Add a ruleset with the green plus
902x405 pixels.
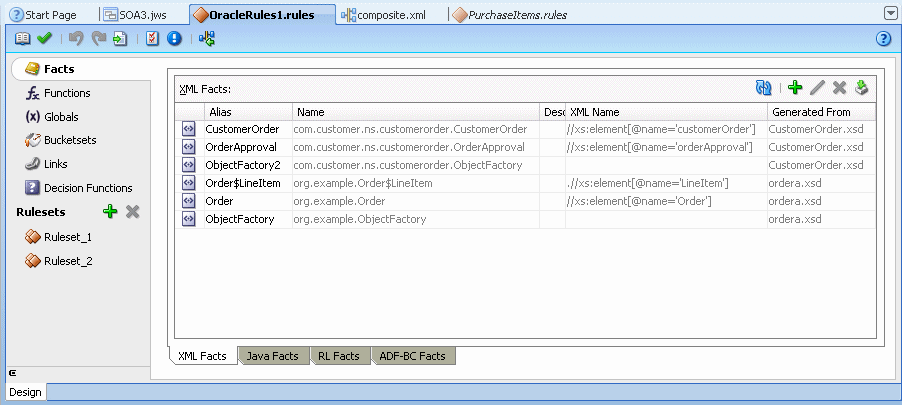point(110,212)
